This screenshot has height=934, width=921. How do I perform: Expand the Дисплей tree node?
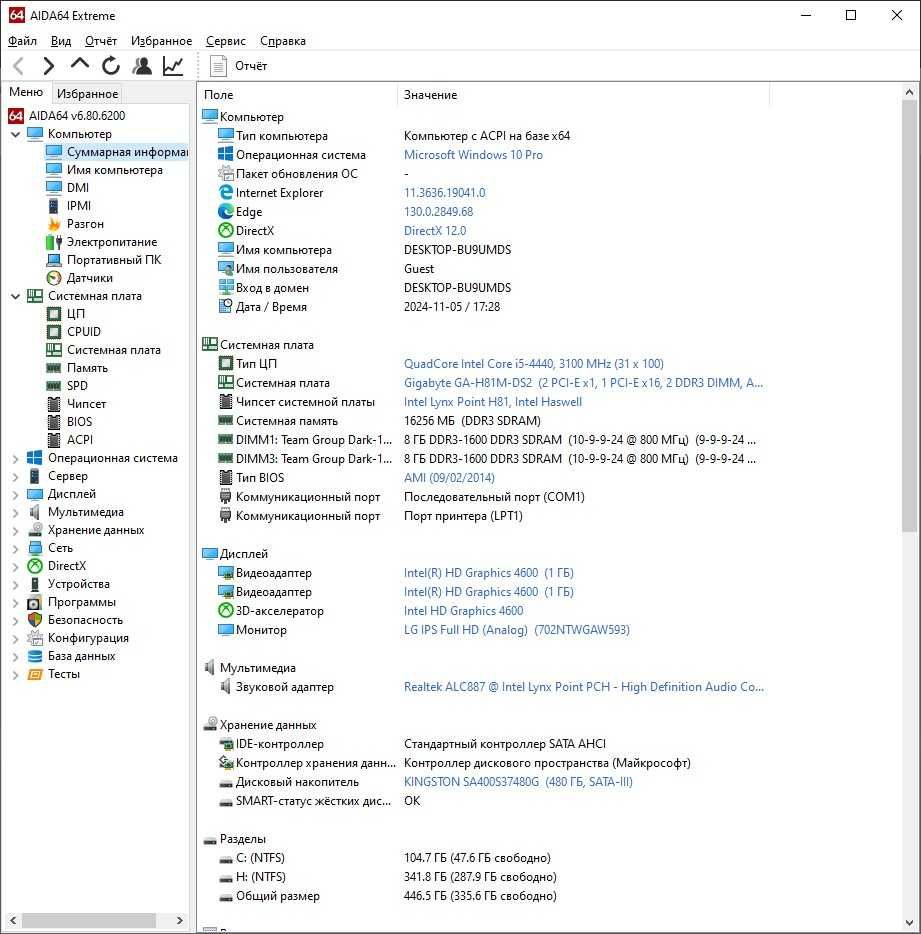tap(15, 494)
